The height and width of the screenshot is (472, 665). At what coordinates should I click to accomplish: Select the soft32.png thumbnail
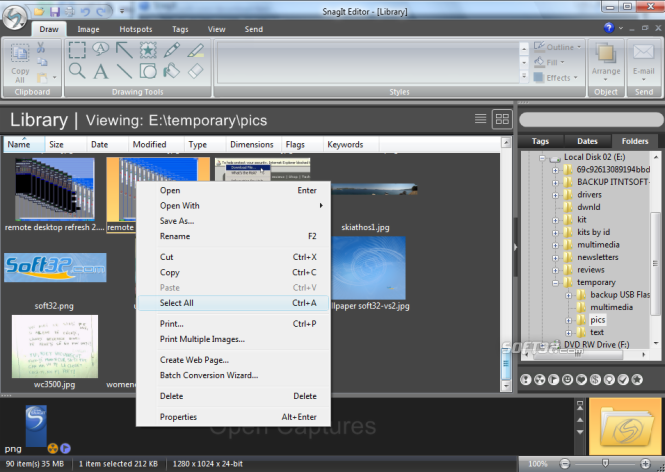click(x=55, y=268)
